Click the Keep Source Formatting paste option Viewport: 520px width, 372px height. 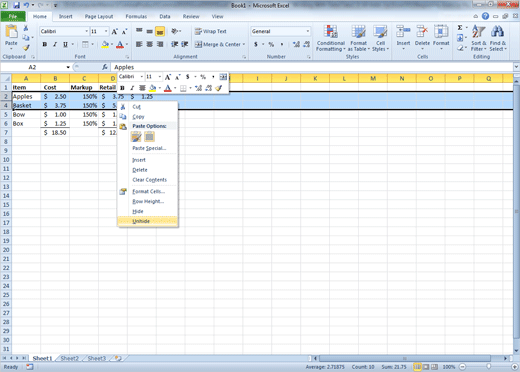[136, 137]
